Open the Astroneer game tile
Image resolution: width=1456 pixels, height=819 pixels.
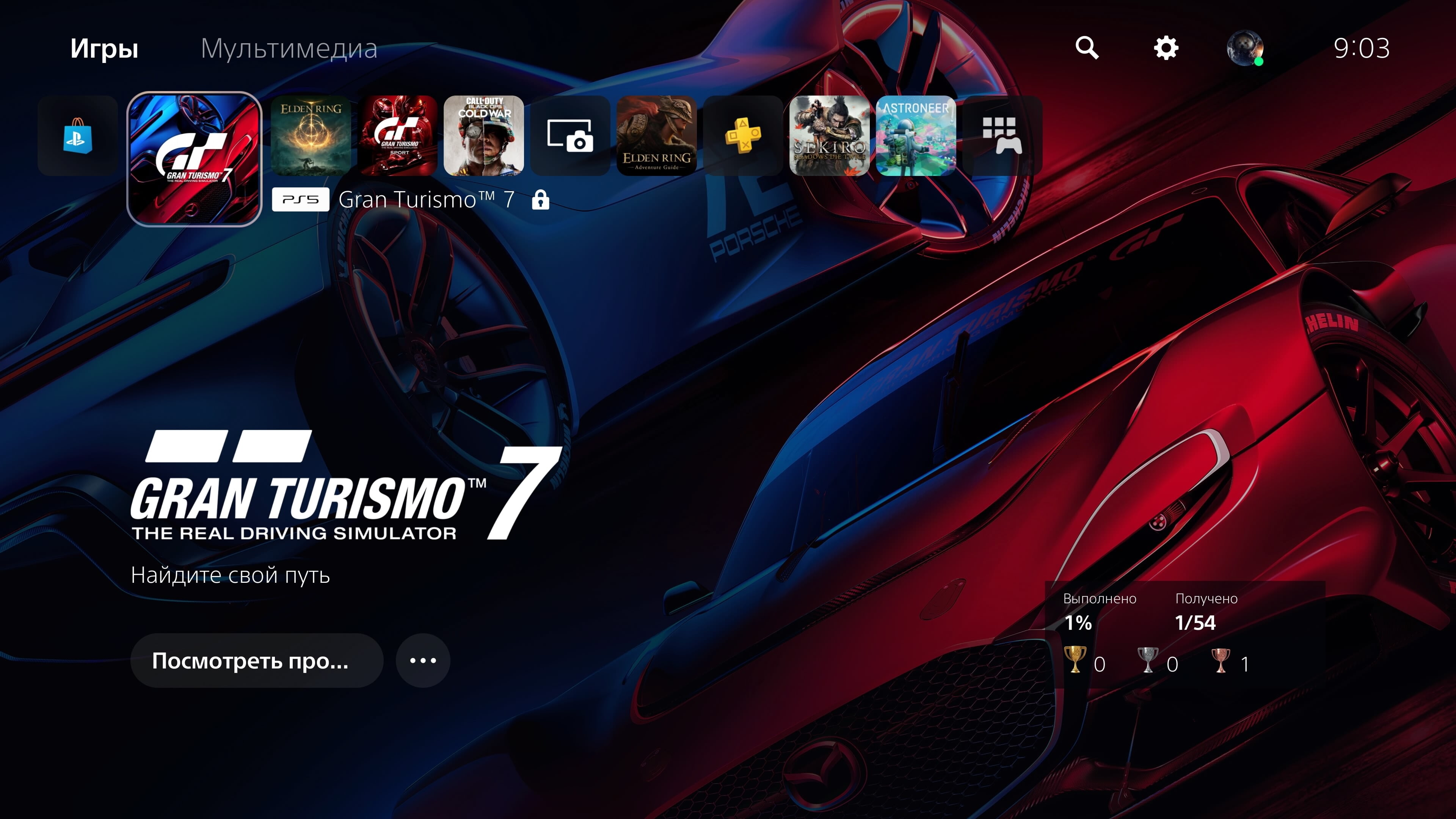tap(916, 136)
